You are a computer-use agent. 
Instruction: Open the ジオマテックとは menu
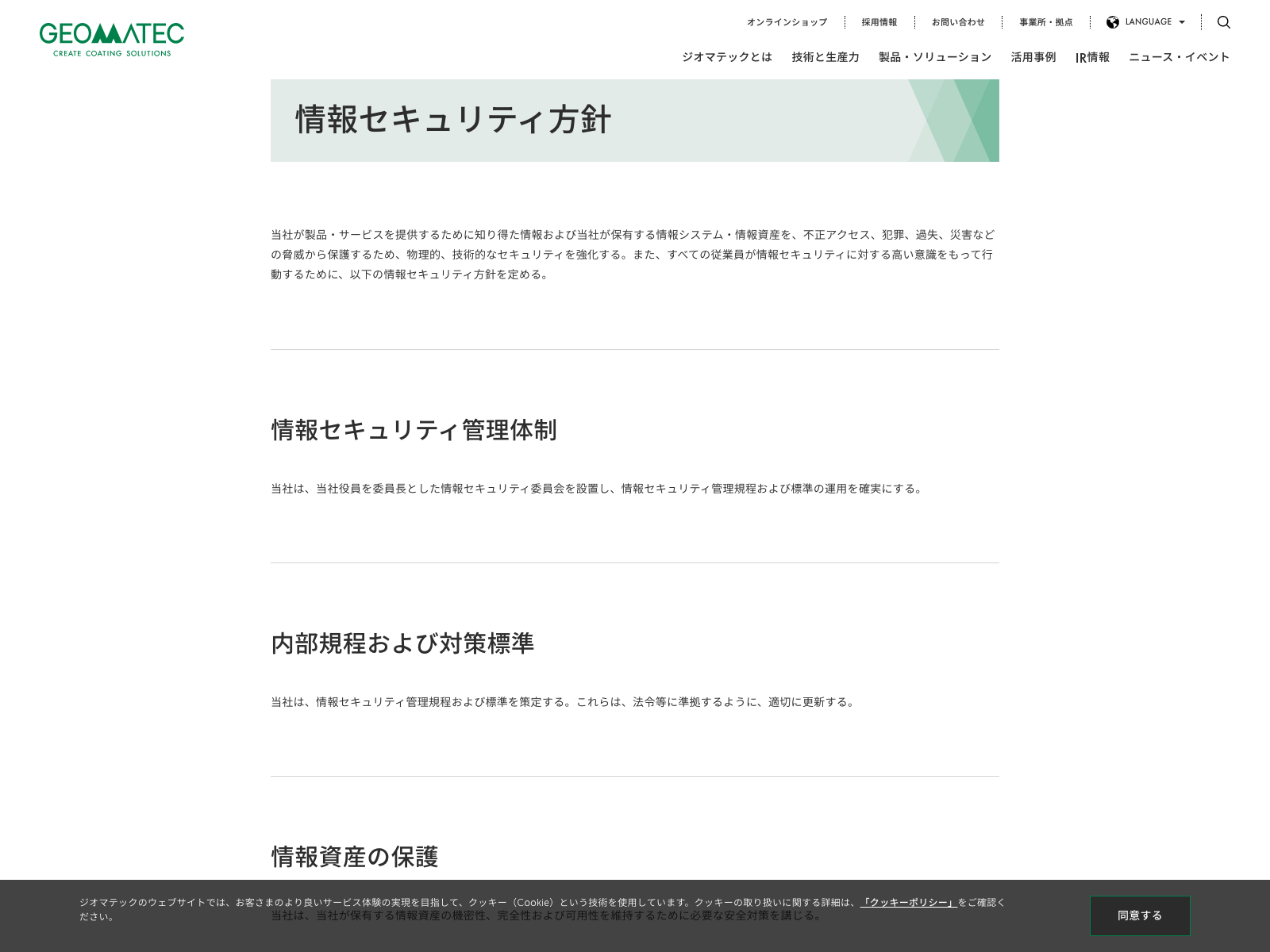pyautogui.click(x=726, y=57)
